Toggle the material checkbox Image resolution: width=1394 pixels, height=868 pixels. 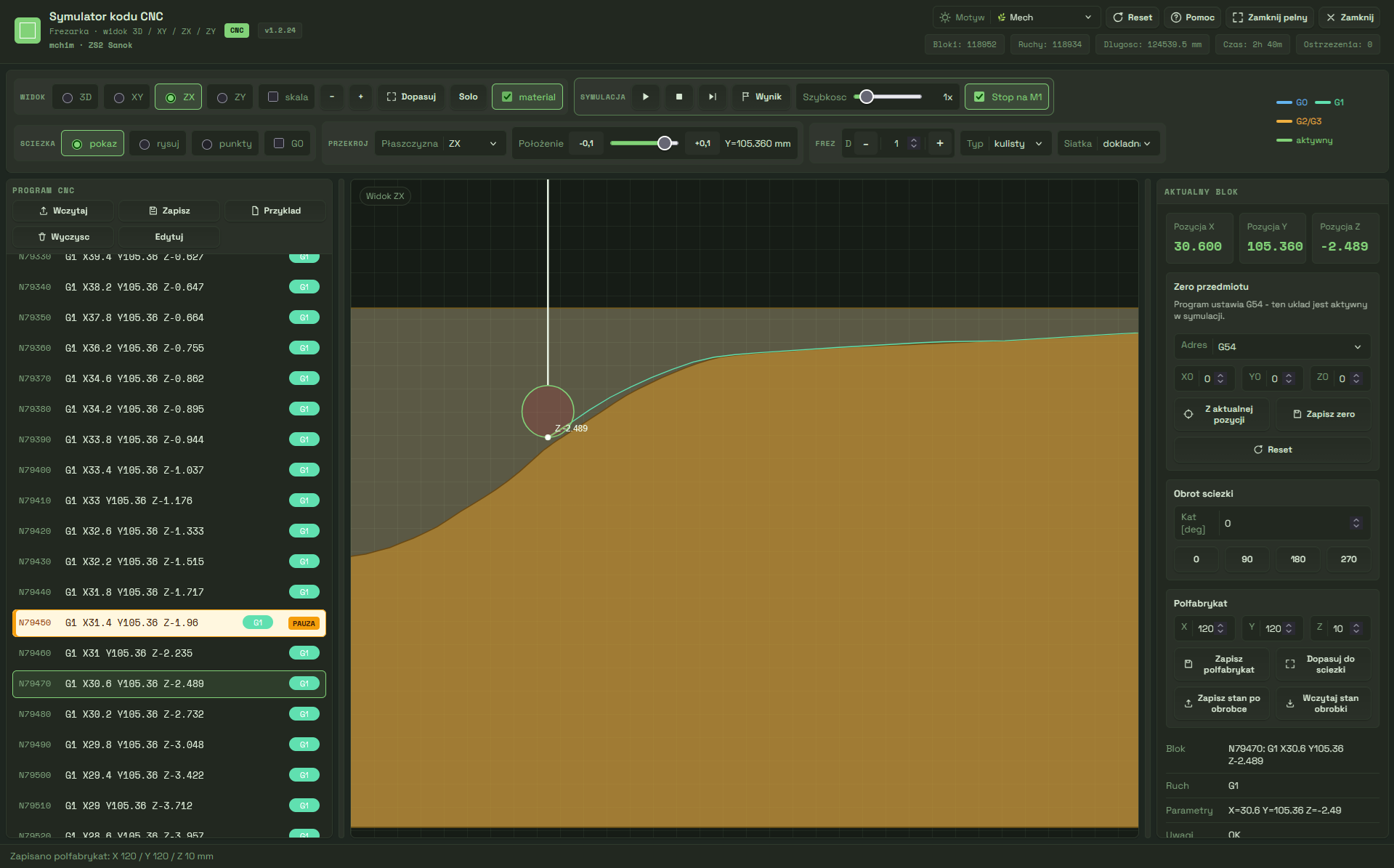tap(527, 97)
